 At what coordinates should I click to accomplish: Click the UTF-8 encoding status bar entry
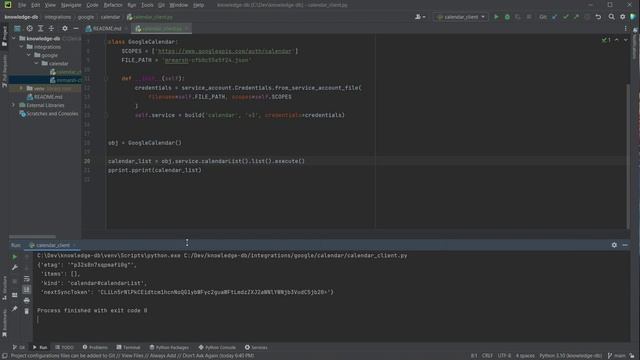[504, 356]
